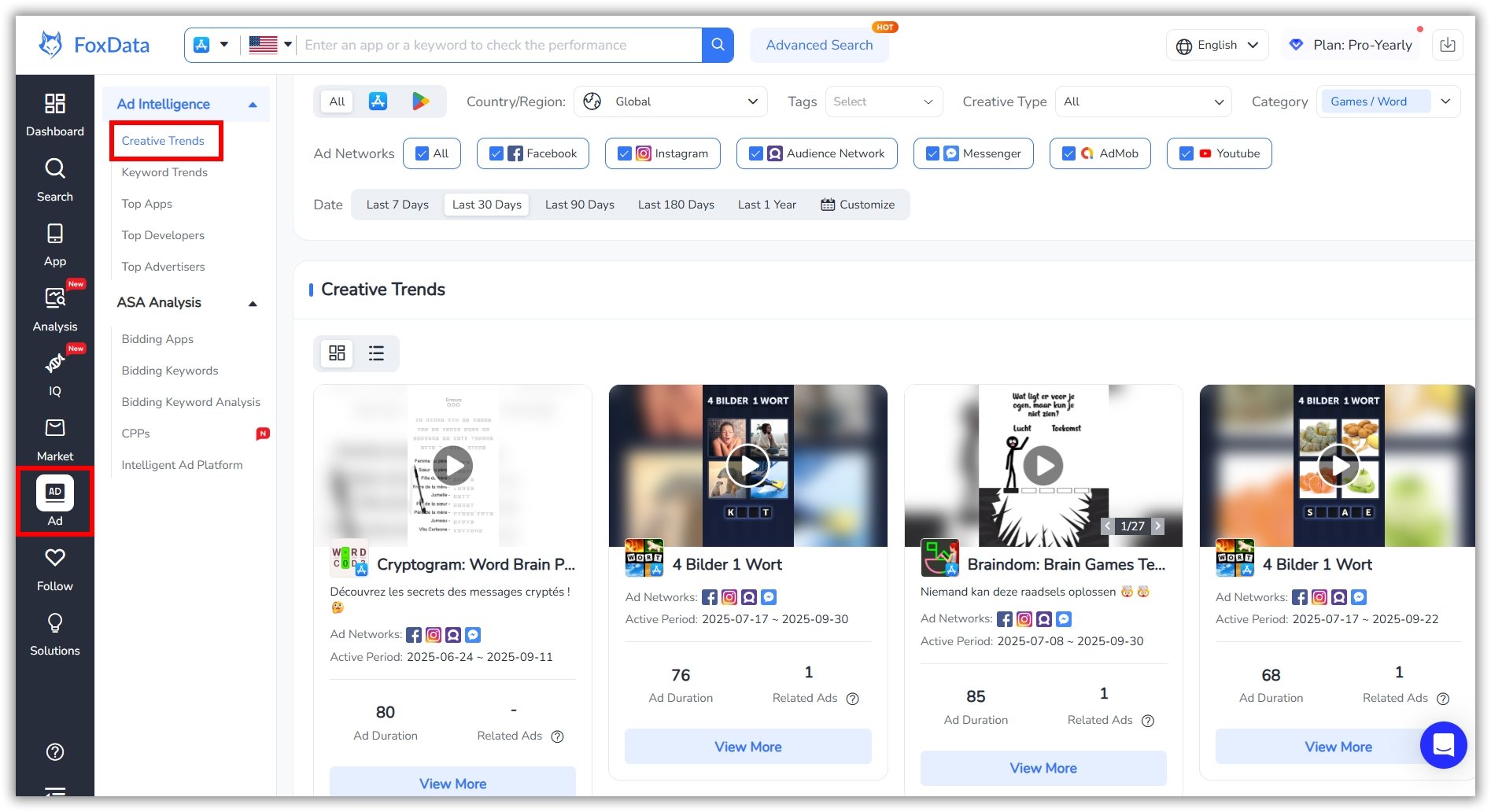Disable the AdMob ad network checkbox

1068,153
